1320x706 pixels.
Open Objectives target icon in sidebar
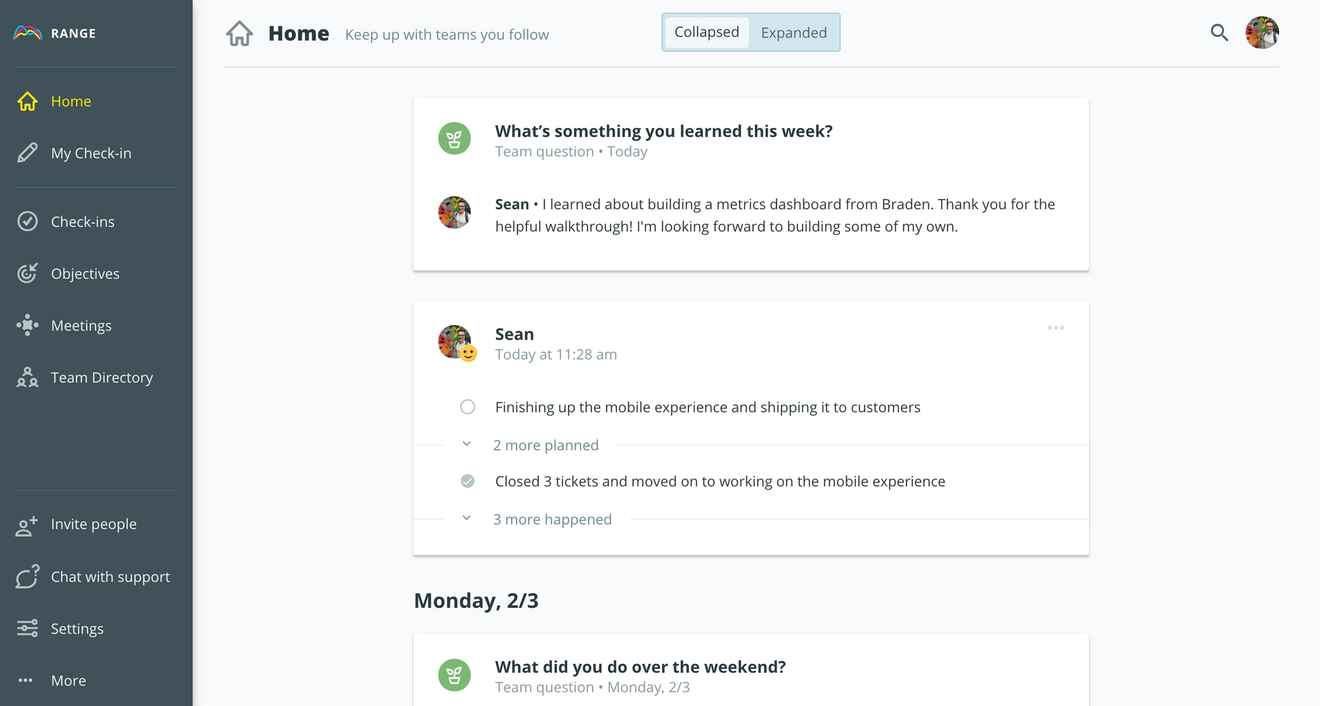pos(28,273)
